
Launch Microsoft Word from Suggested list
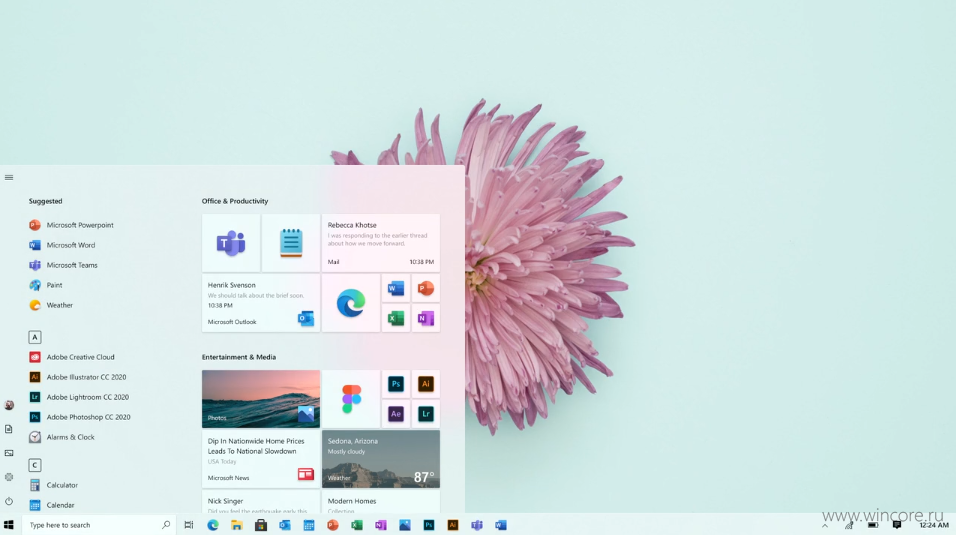62,245
